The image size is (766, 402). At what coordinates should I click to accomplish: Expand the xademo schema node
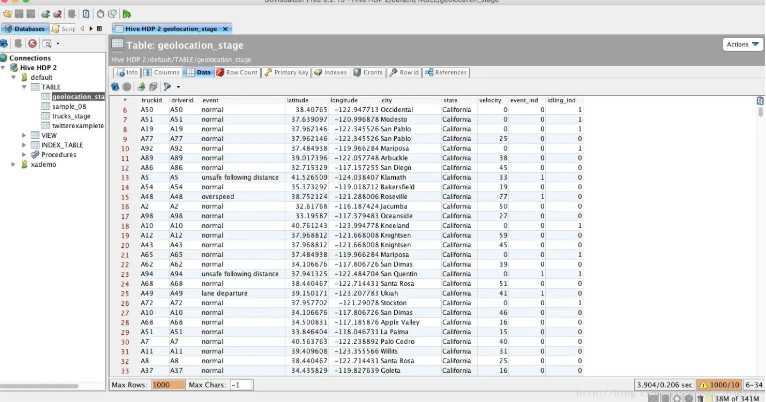click(14, 165)
